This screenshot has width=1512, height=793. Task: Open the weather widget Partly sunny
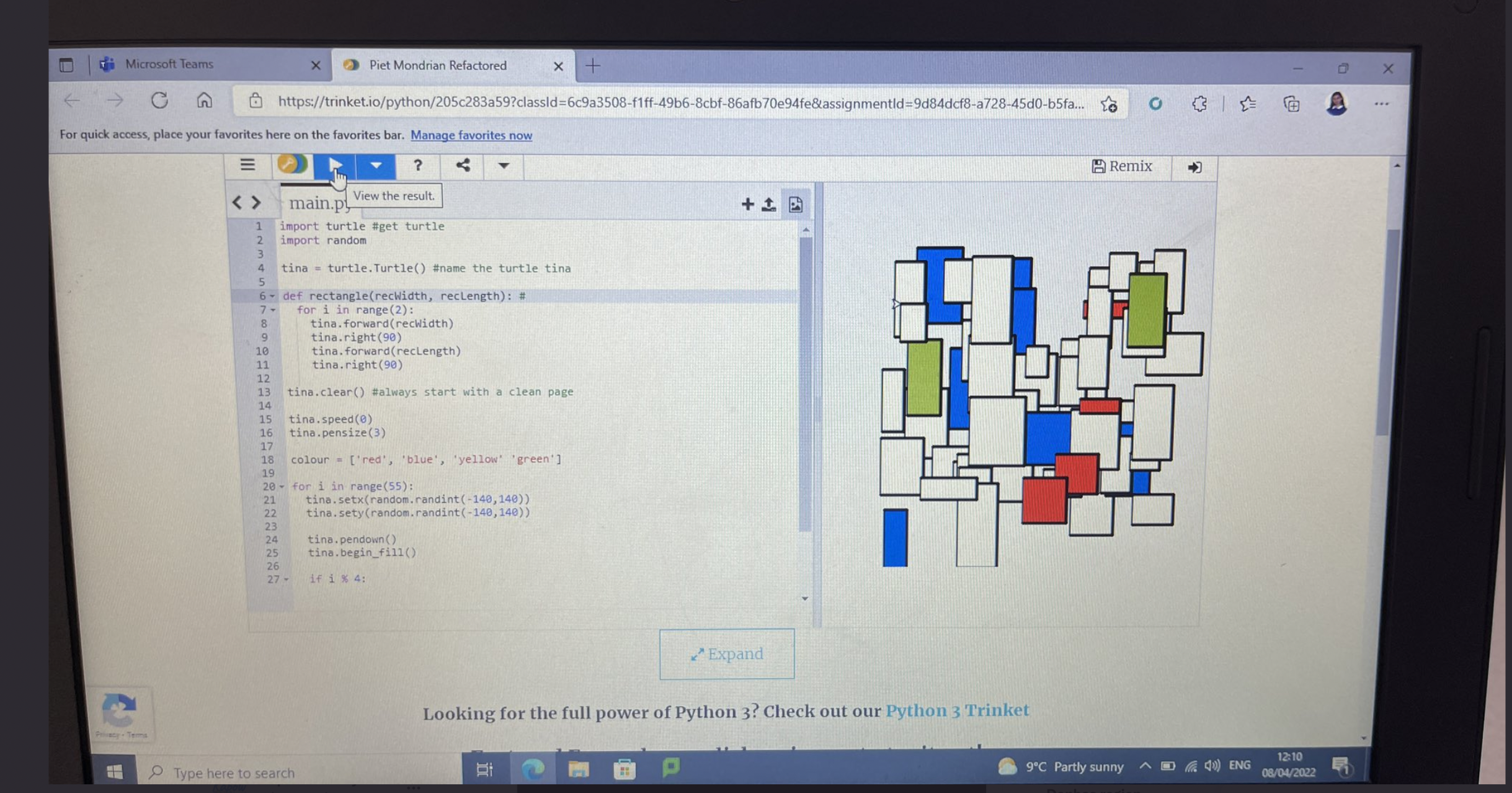click(1061, 767)
